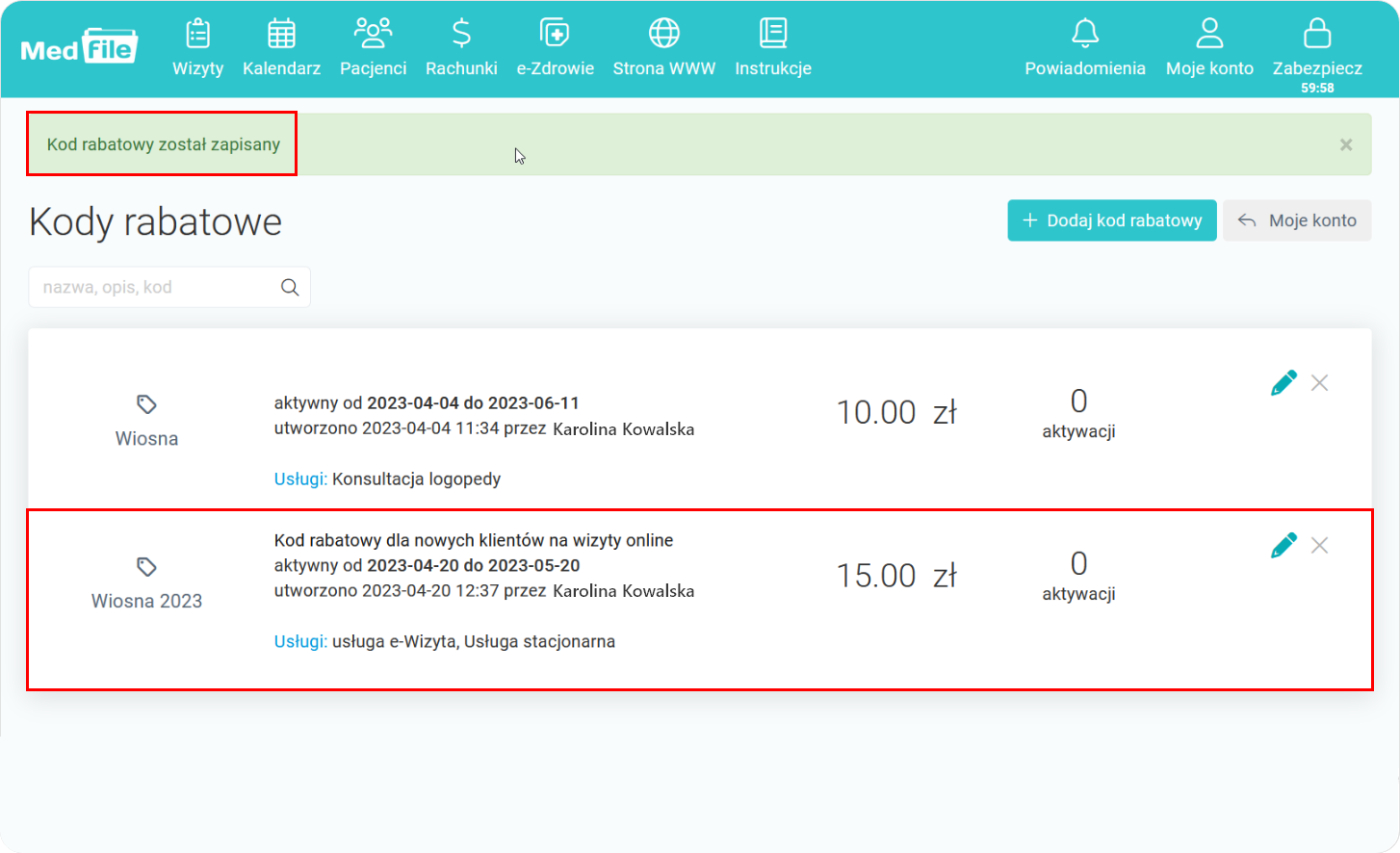Open Moje konto user menu
The width and height of the screenshot is (1400, 853).
coord(1209,48)
